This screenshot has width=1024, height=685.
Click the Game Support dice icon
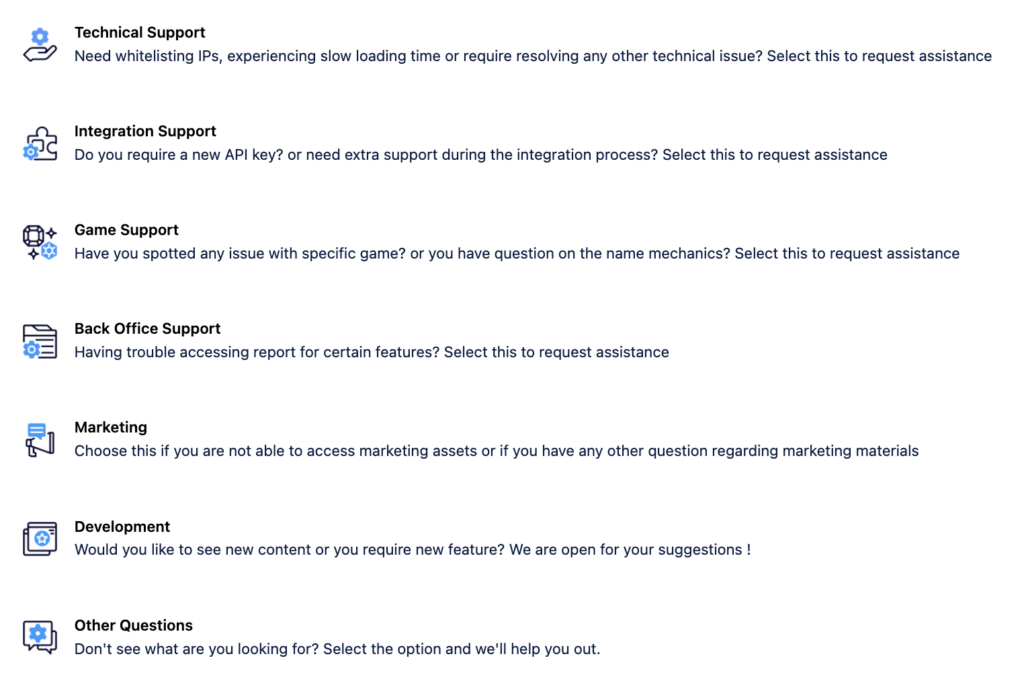coord(40,242)
